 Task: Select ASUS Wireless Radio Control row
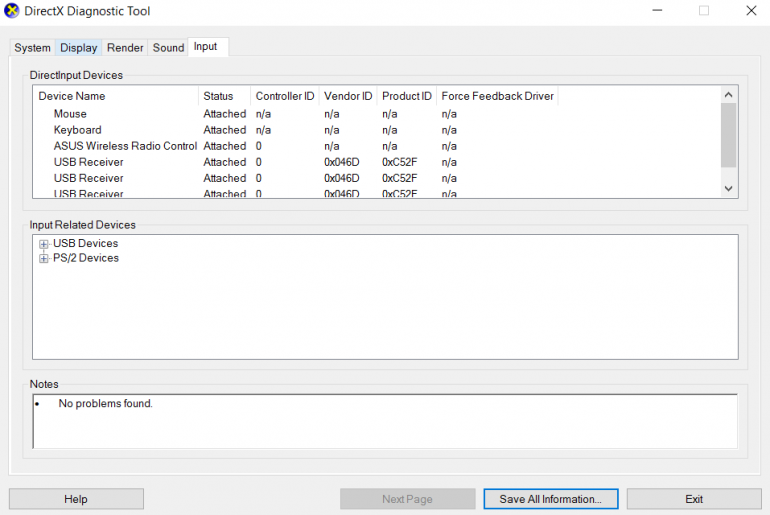[125, 146]
